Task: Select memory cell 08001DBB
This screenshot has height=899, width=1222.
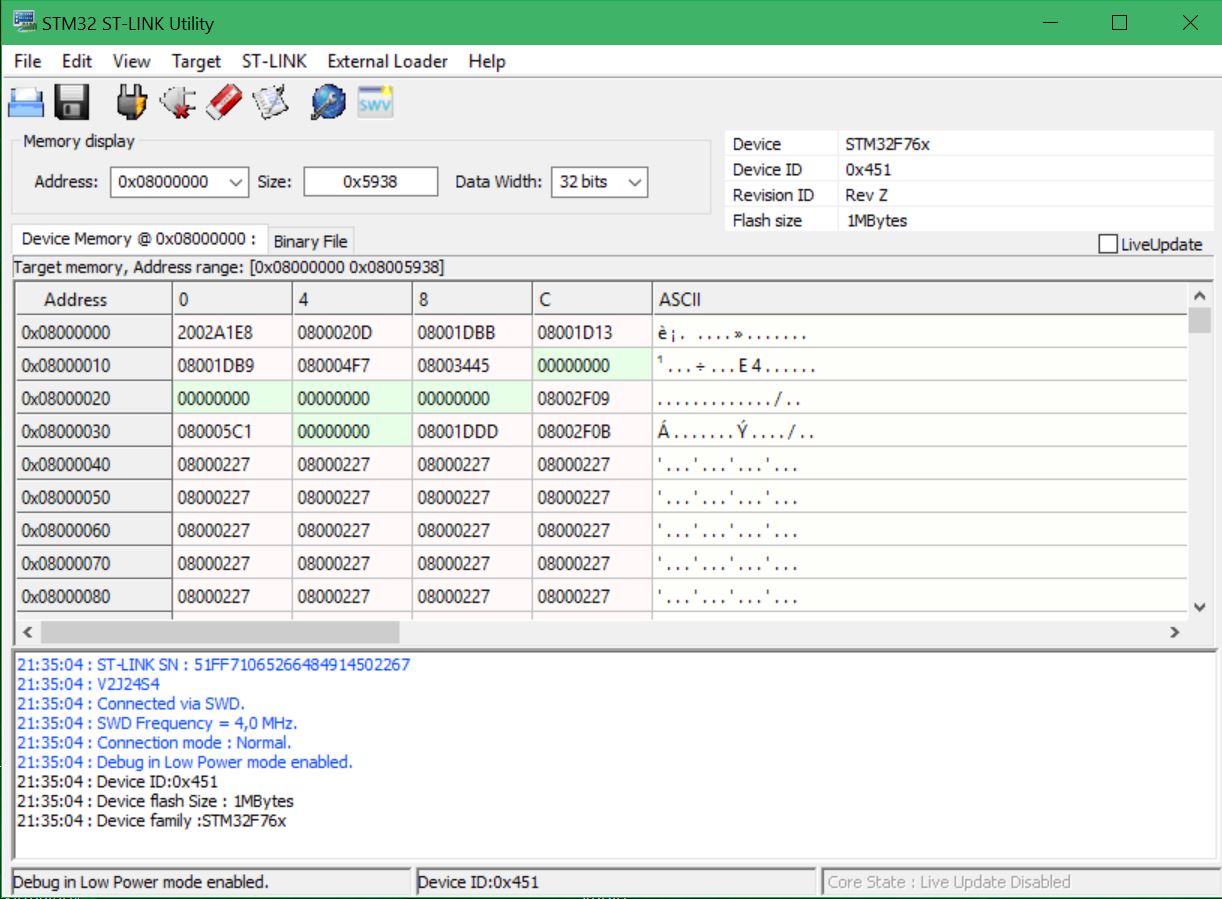Action: click(472, 332)
